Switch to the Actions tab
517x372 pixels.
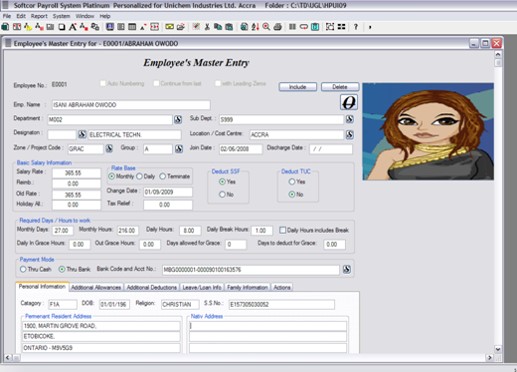[282, 287]
